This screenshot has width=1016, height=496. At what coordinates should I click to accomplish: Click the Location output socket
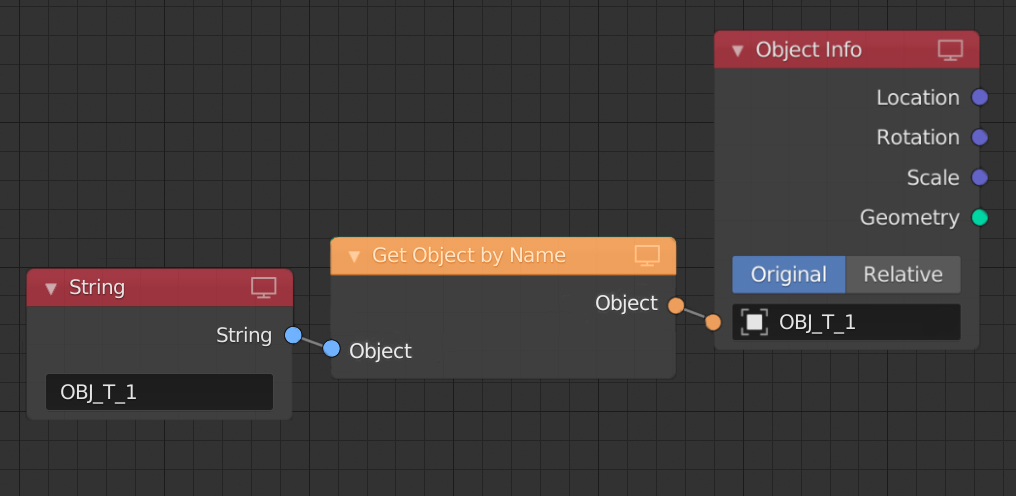(980, 98)
